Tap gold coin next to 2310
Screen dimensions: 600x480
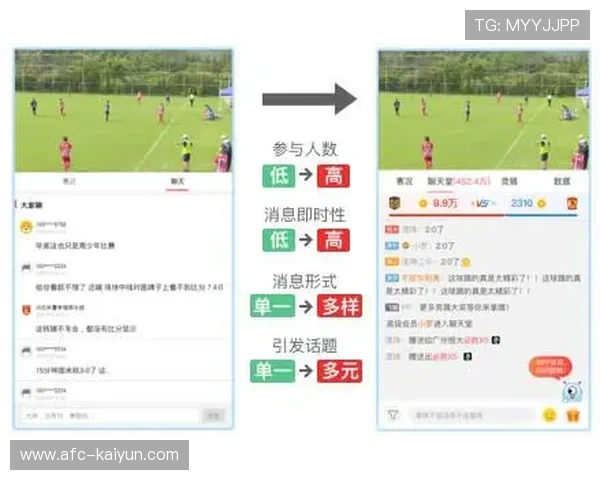point(541,203)
